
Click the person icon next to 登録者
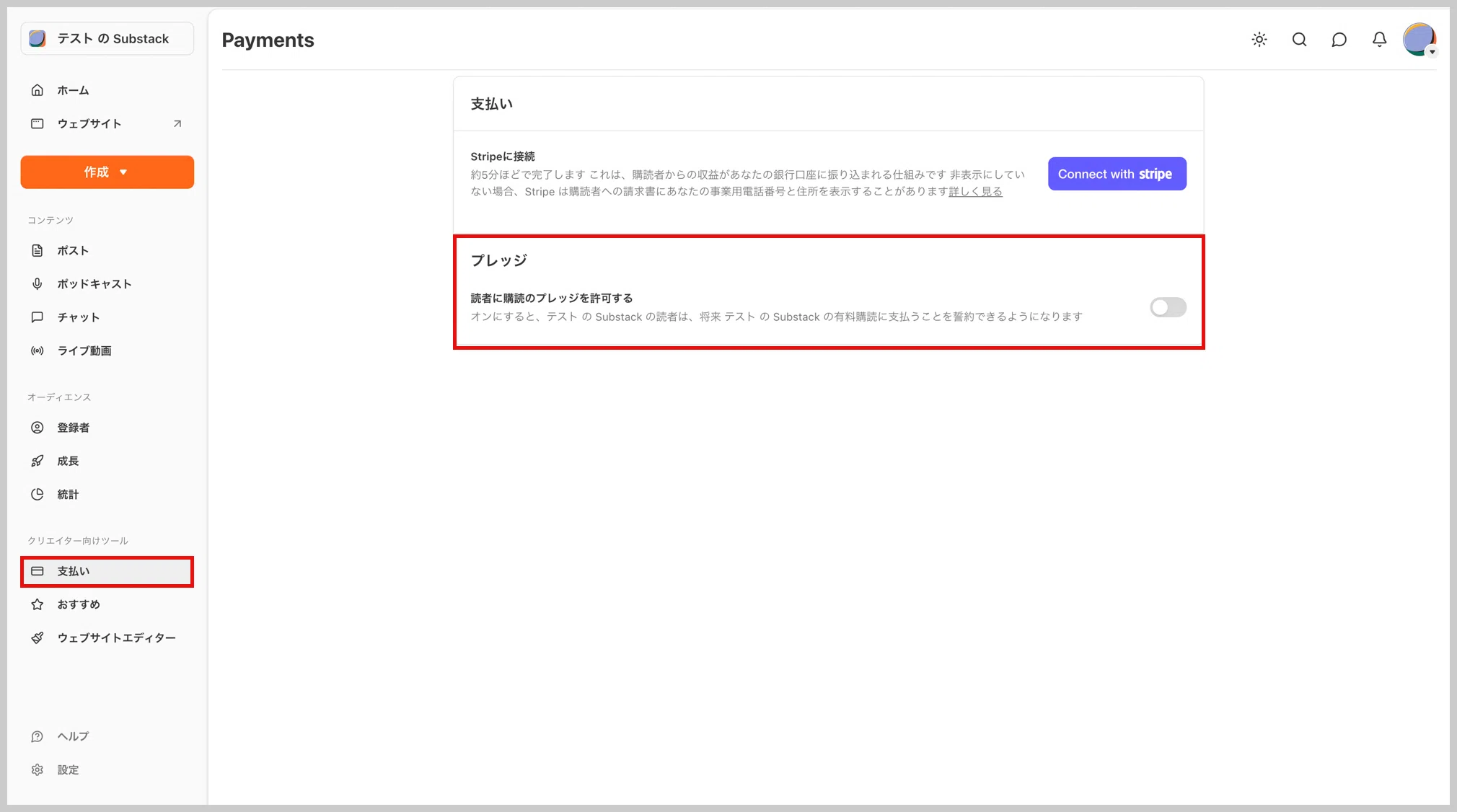click(38, 428)
